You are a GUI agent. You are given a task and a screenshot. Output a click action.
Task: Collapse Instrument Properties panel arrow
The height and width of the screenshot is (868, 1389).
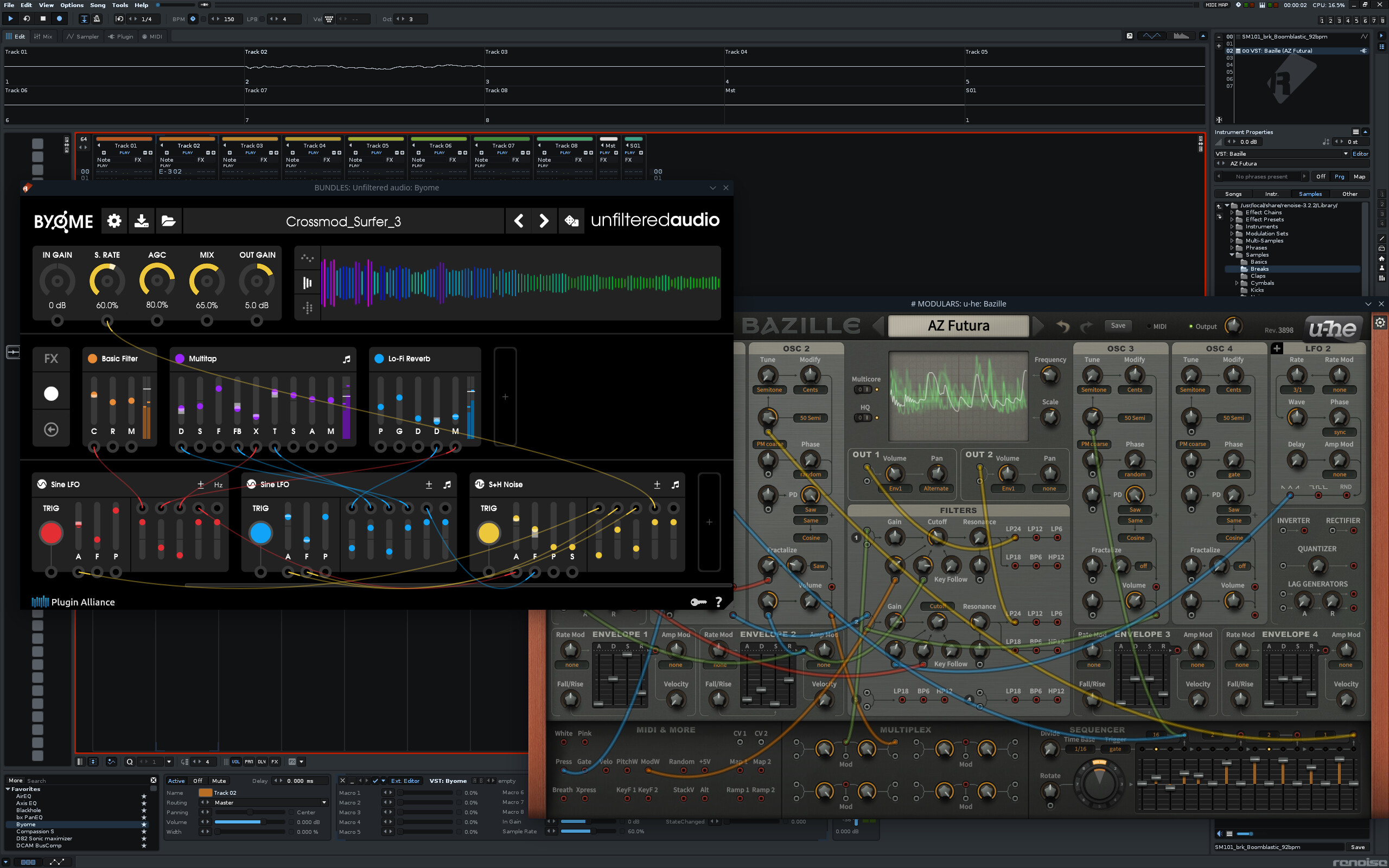(x=1366, y=132)
